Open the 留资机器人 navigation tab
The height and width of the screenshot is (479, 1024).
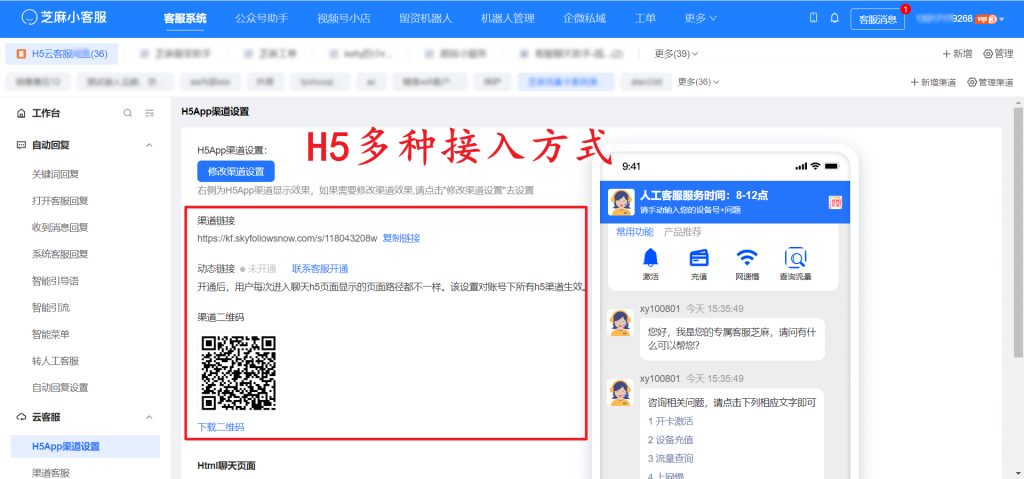(426, 18)
